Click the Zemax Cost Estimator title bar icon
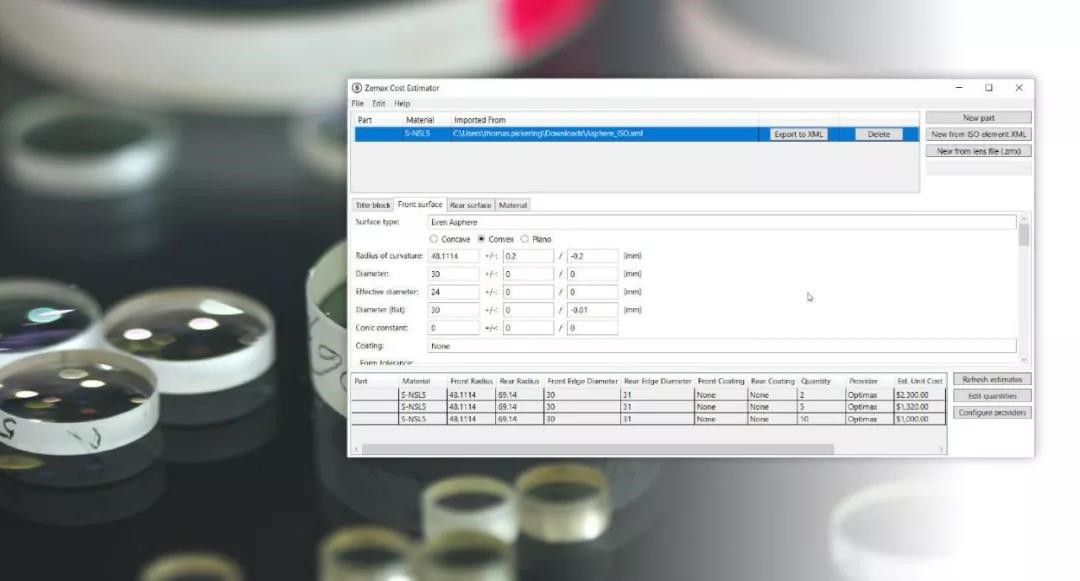Viewport: 1080px width, 581px height. pyautogui.click(x=357, y=88)
